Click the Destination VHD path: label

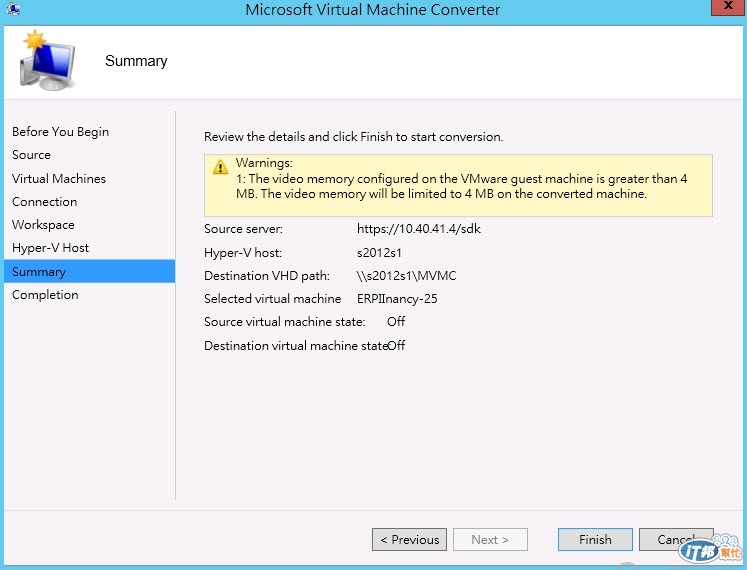[x=267, y=275]
